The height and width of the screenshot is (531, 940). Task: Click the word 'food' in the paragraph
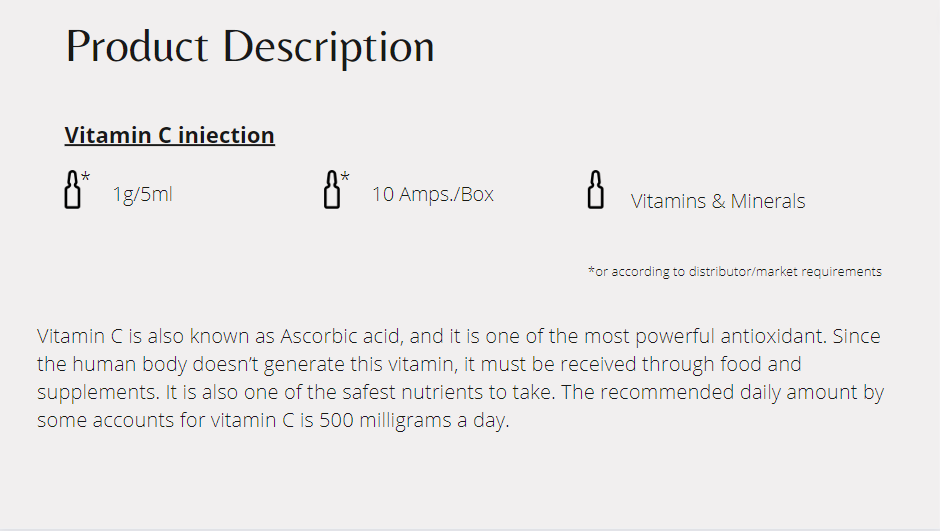click(736, 364)
